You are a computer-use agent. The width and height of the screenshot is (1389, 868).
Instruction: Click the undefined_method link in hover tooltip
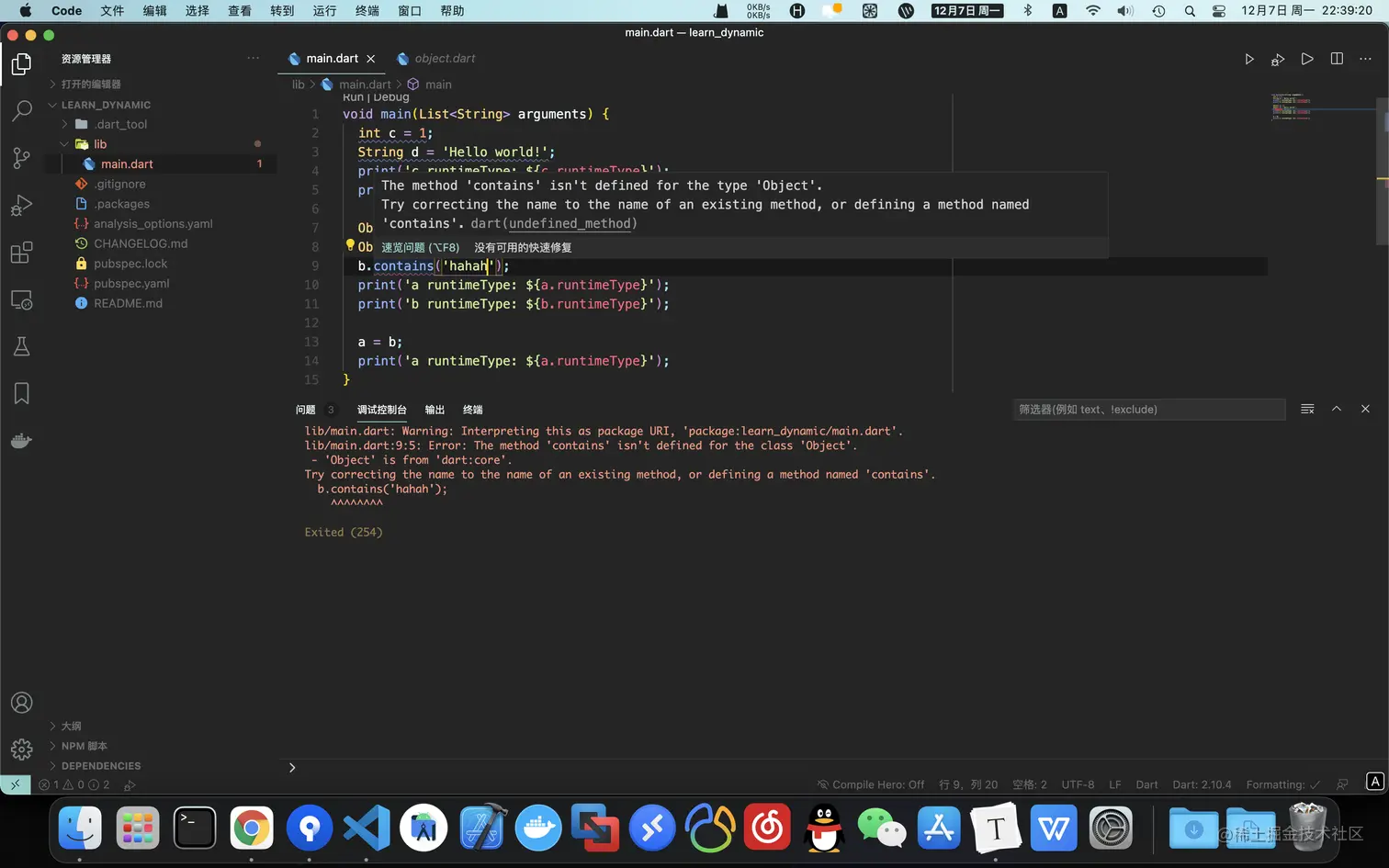coord(570,223)
